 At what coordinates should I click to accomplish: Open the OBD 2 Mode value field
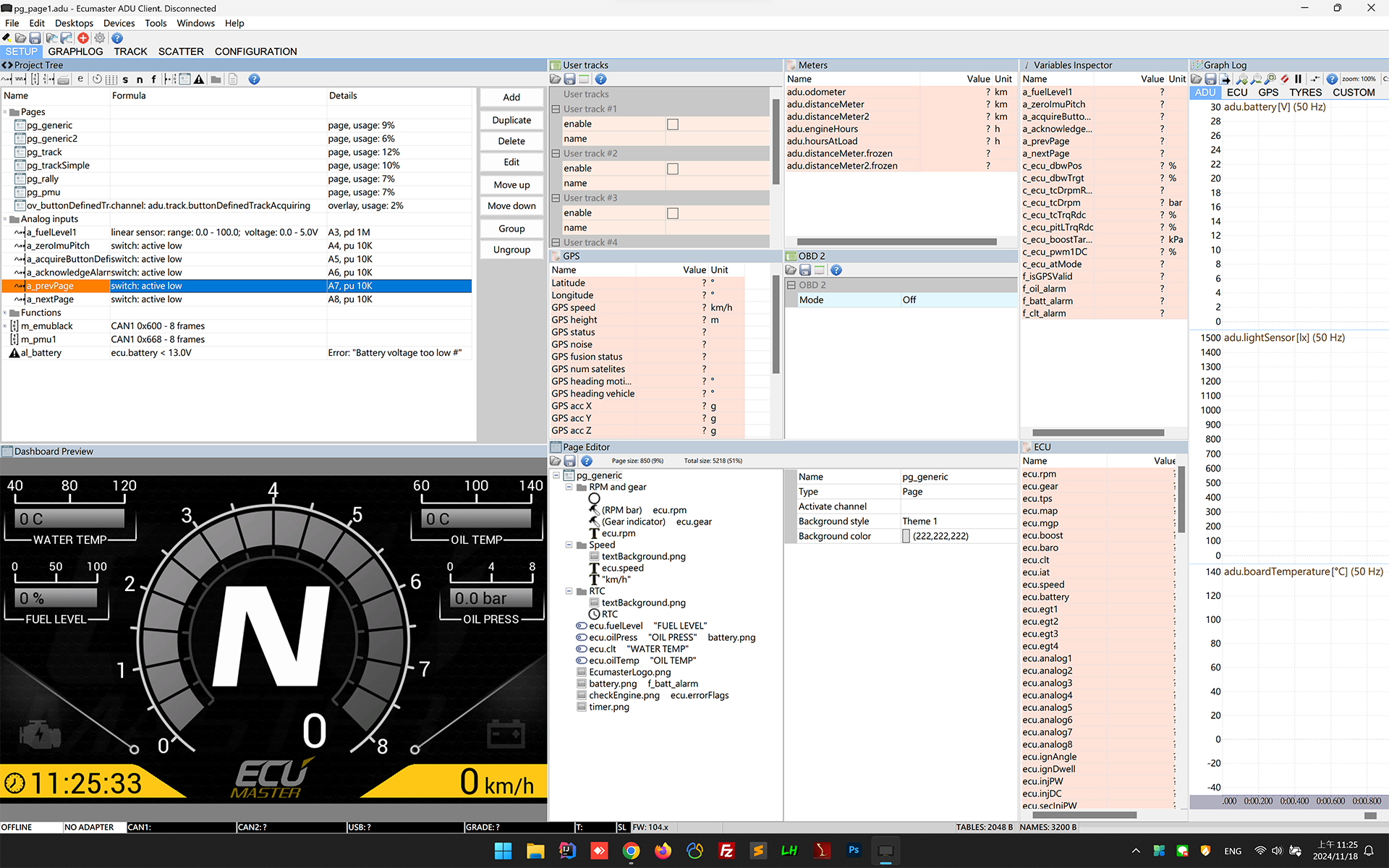[x=958, y=300]
